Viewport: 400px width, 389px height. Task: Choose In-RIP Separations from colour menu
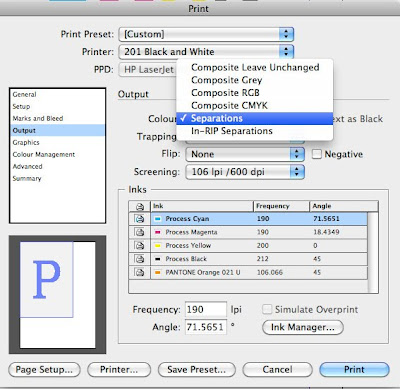point(255,131)
